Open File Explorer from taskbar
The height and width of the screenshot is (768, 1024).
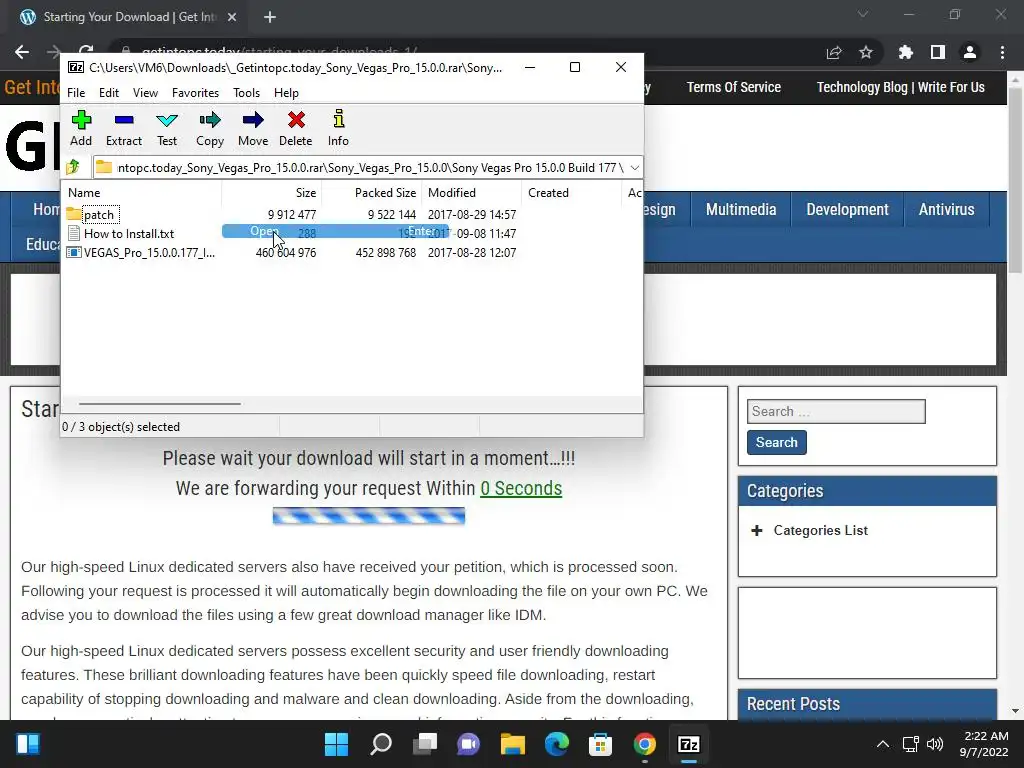(x=513, y=744)
